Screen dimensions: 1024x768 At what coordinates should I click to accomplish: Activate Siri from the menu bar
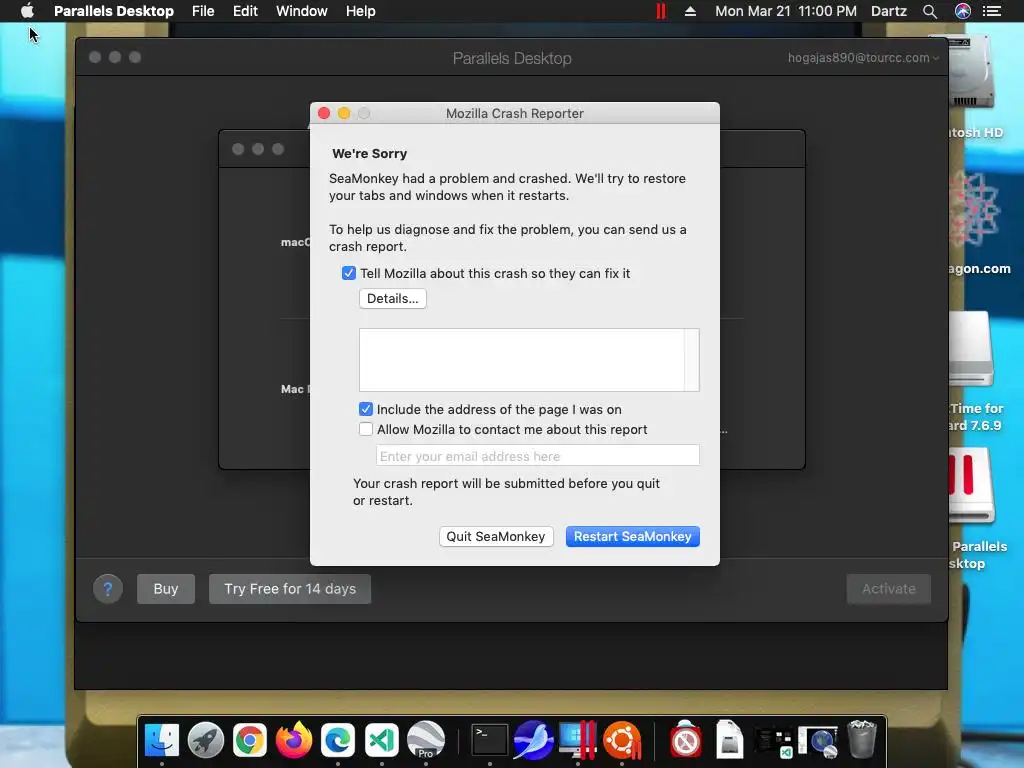tap(963, 11)
